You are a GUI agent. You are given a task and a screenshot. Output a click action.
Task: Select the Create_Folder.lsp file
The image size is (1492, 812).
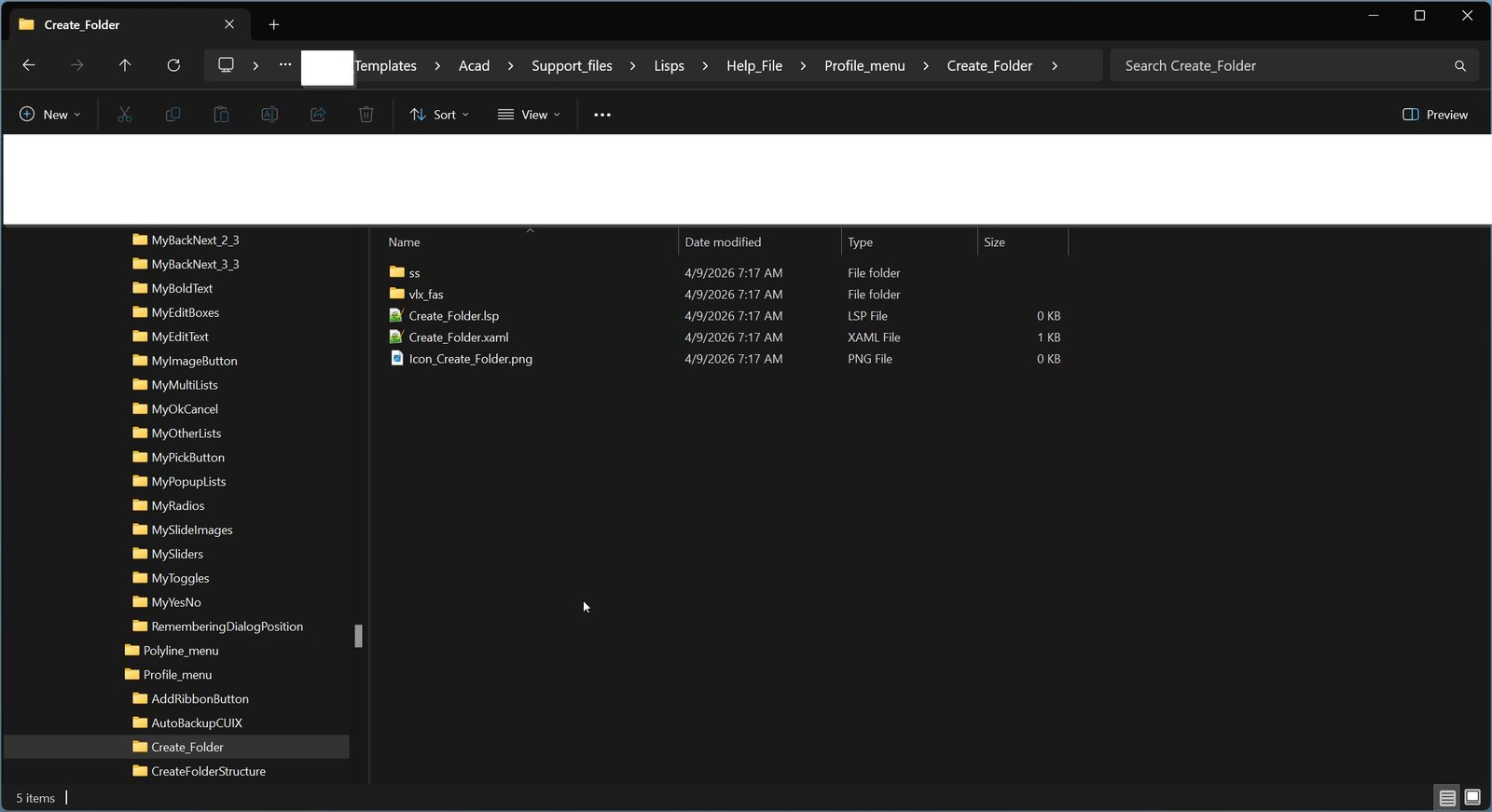point(453,316)
